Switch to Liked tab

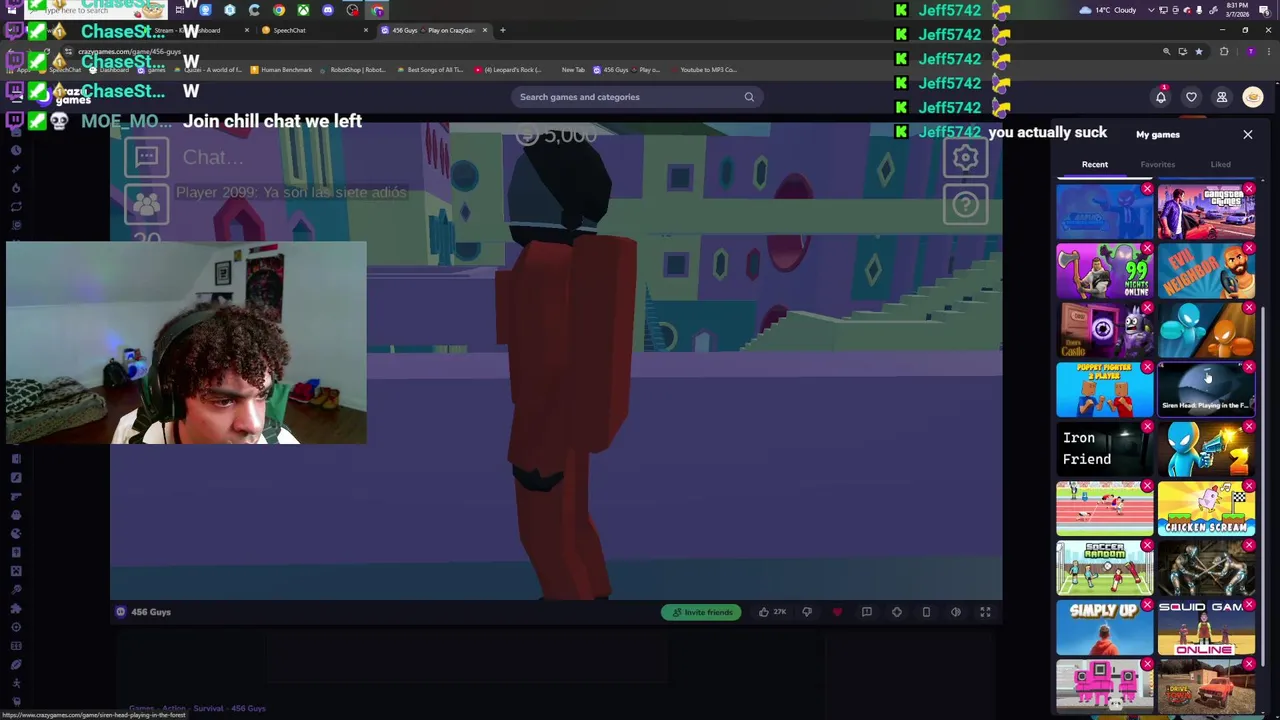point(1221,164)
